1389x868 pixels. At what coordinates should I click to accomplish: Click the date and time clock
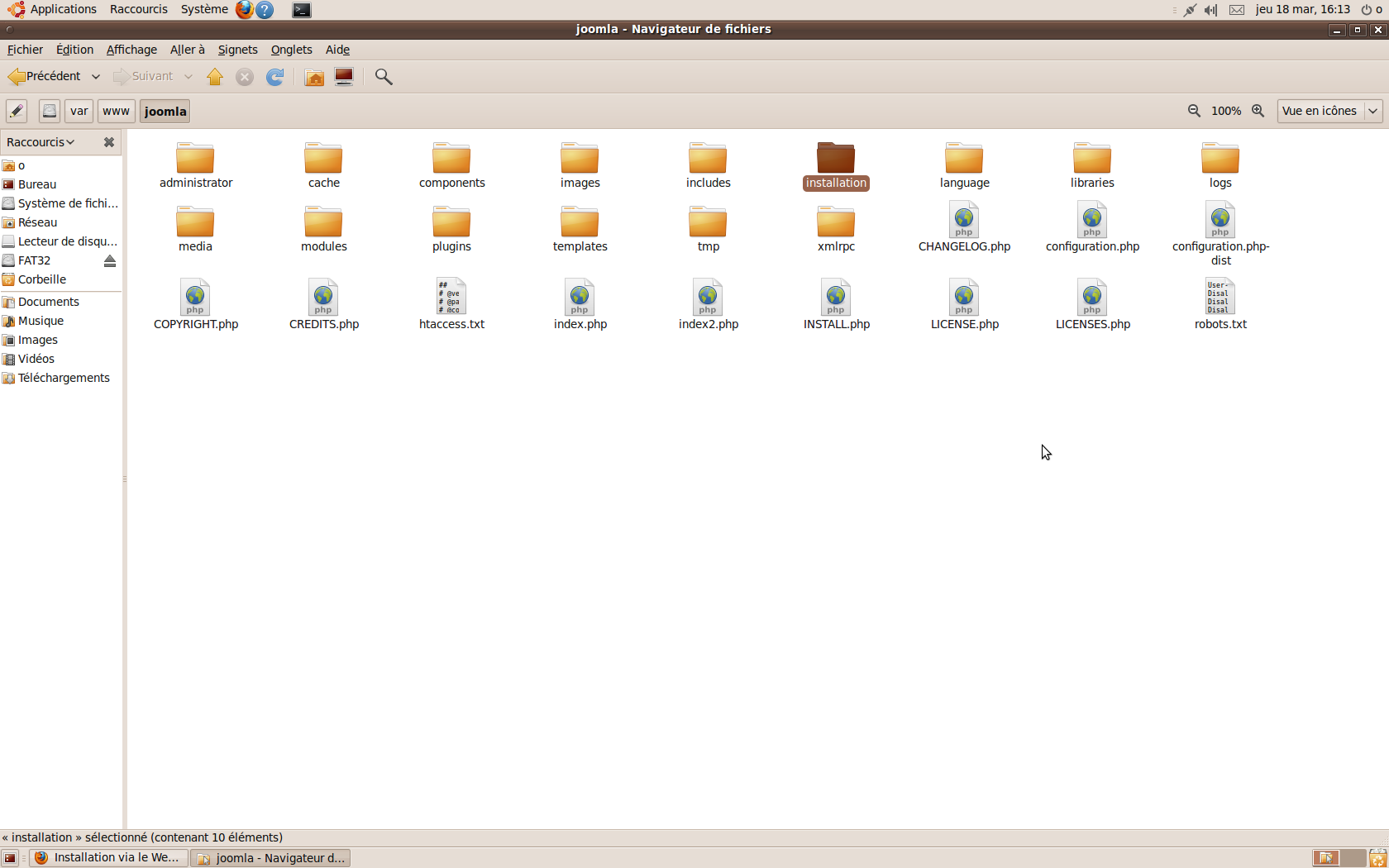pos(1302,9)
